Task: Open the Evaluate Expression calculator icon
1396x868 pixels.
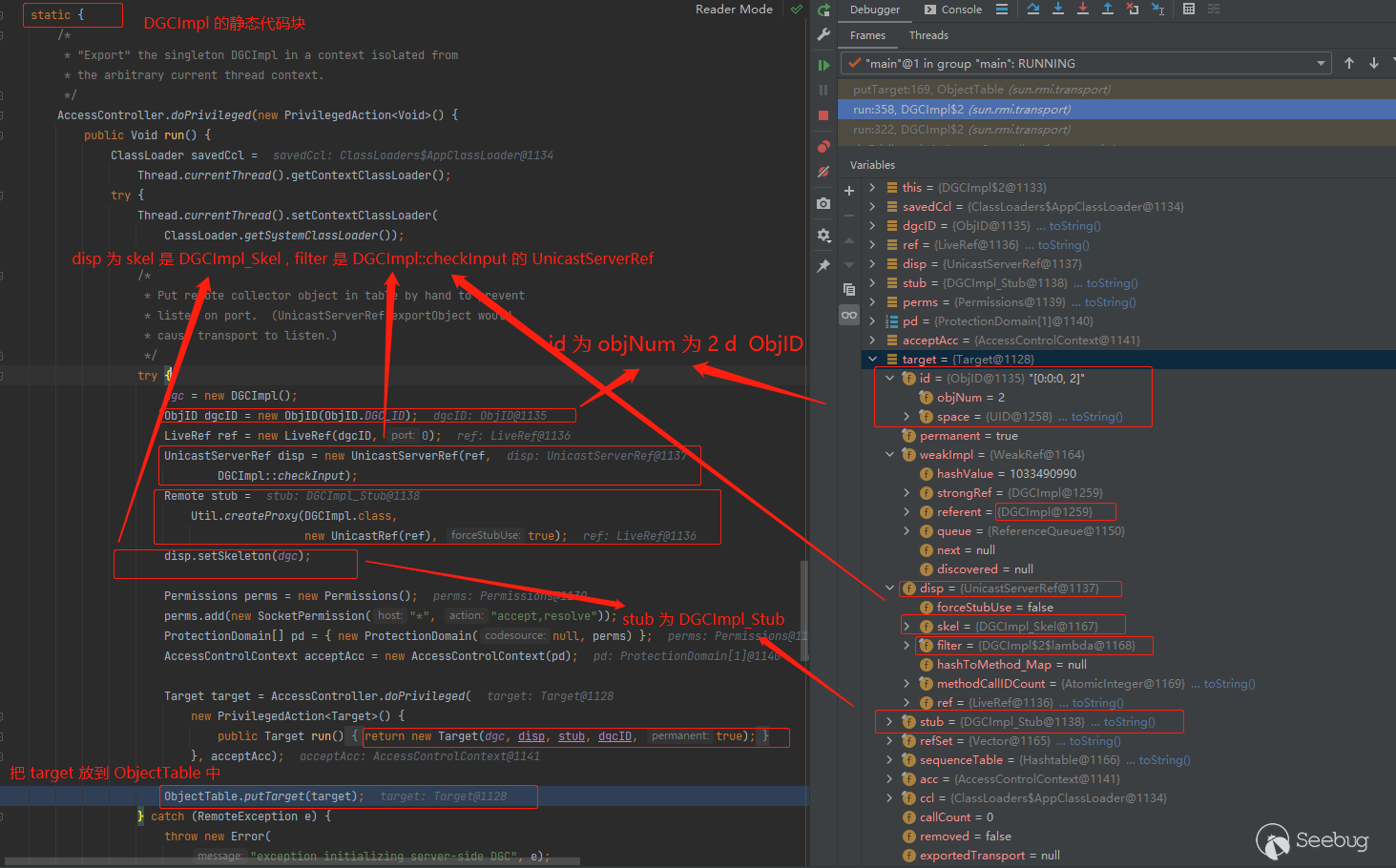Action: click(1189, 10)
